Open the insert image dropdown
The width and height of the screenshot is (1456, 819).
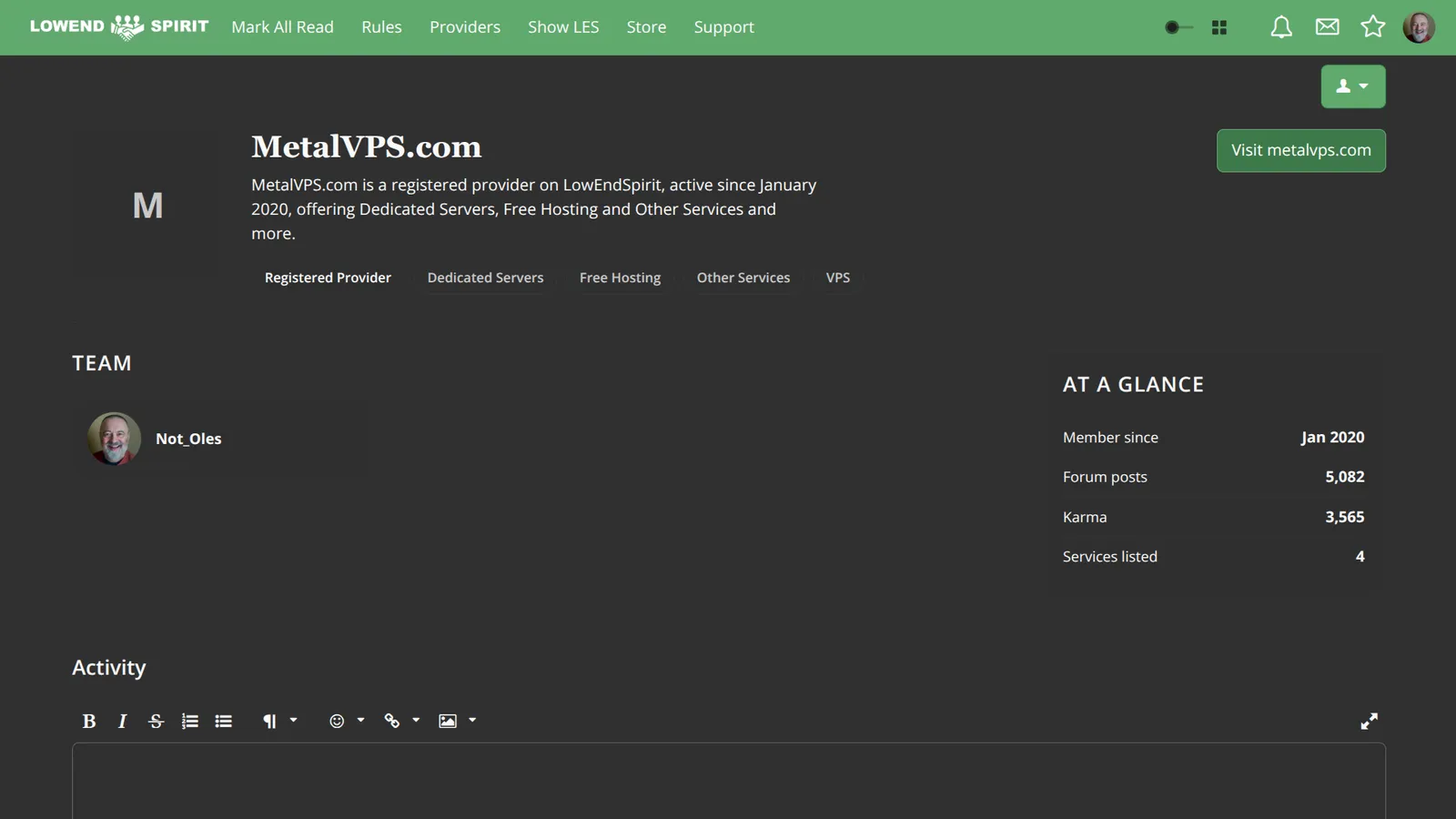tap(458, 721)
